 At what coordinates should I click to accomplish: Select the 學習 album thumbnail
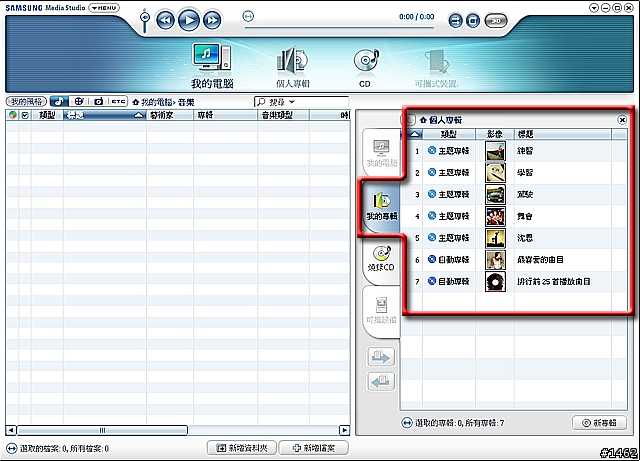[x=495, y=172]
